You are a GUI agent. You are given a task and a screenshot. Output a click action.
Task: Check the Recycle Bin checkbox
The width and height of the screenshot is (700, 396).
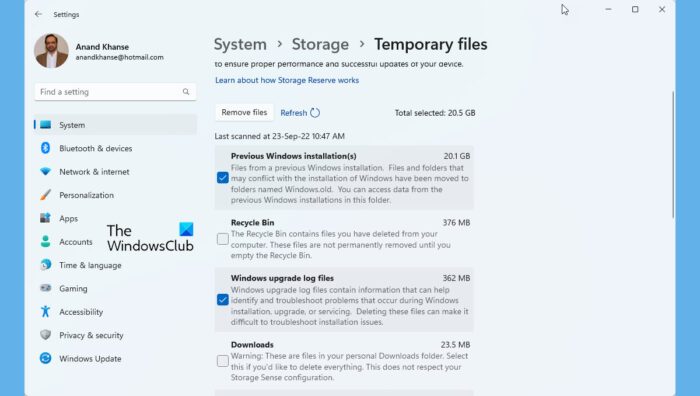click(x=223, y=239)
